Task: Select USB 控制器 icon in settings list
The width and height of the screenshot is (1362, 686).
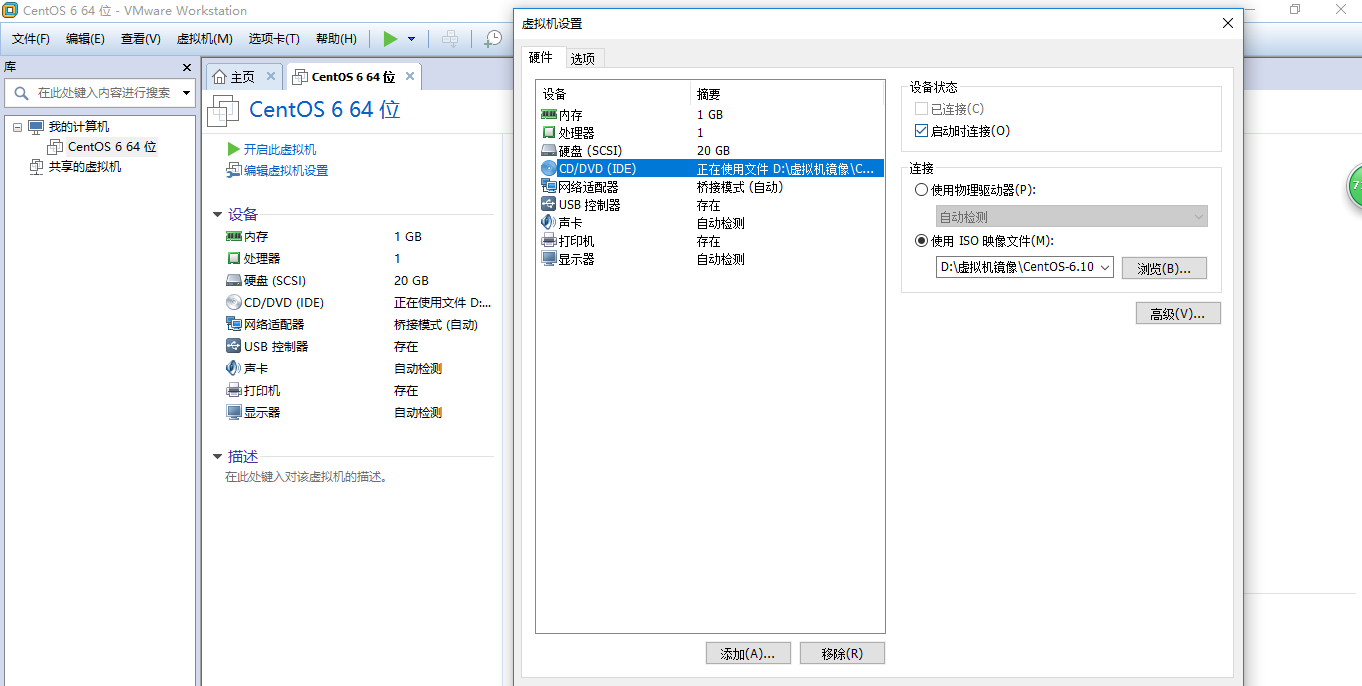Action: pyautogui.click(x=549, y=205)
